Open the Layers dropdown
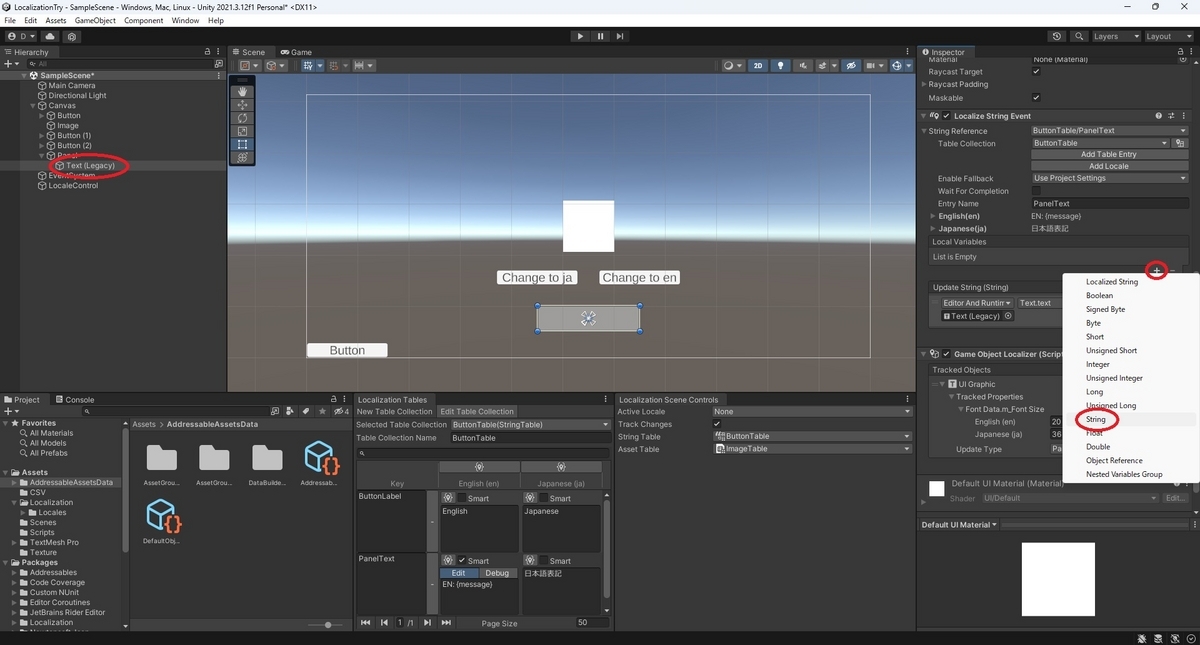This screenshot has height=645, width=1200. point(1115,36)
